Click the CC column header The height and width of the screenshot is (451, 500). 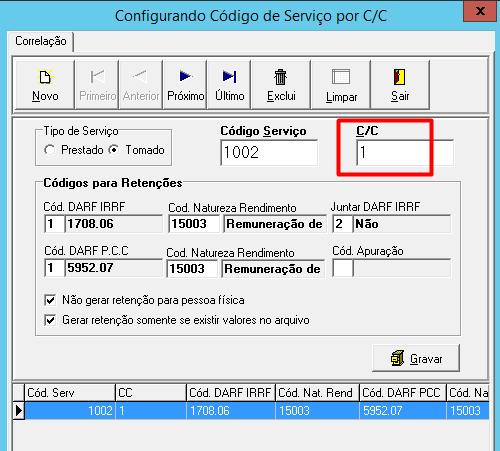tap(151, 393)
